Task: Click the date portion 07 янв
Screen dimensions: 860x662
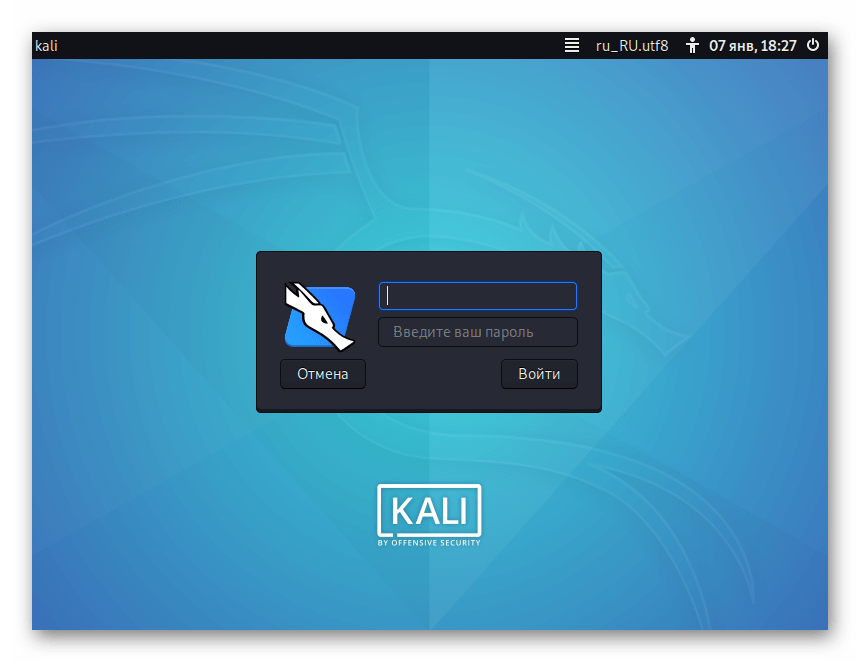Action: pos(733,45)
